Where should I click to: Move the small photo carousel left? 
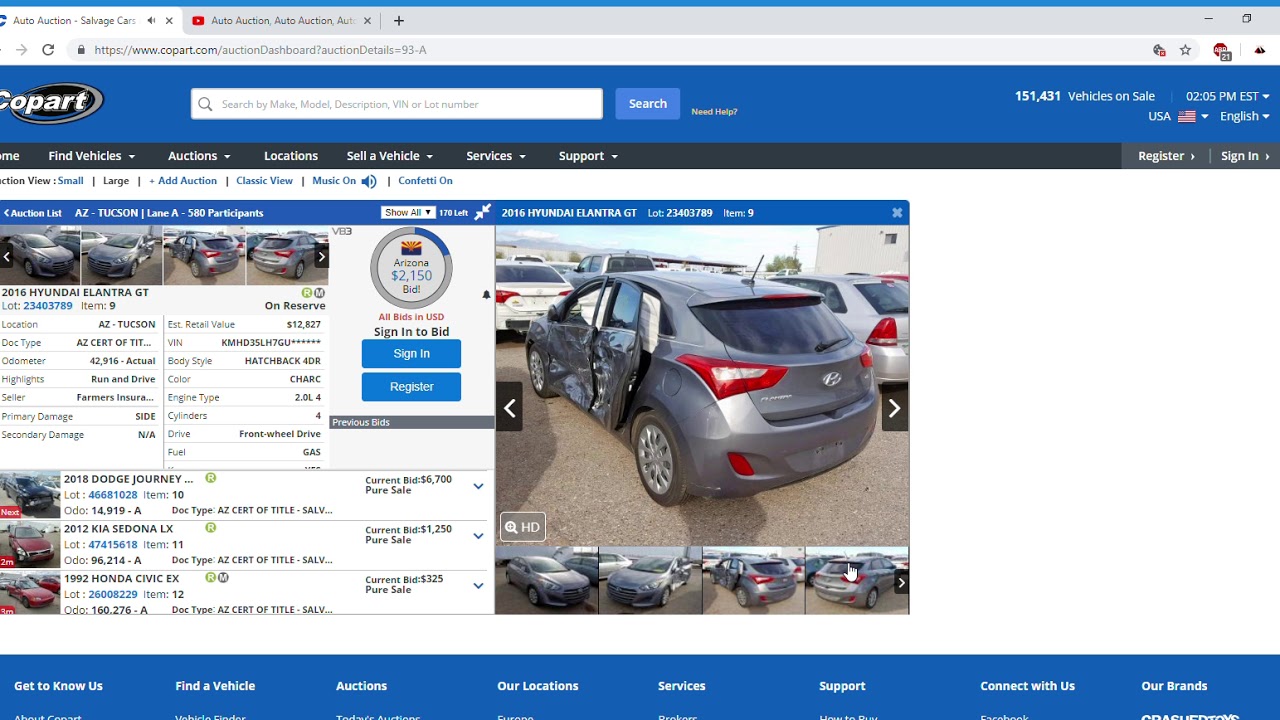tap(7, 256)
